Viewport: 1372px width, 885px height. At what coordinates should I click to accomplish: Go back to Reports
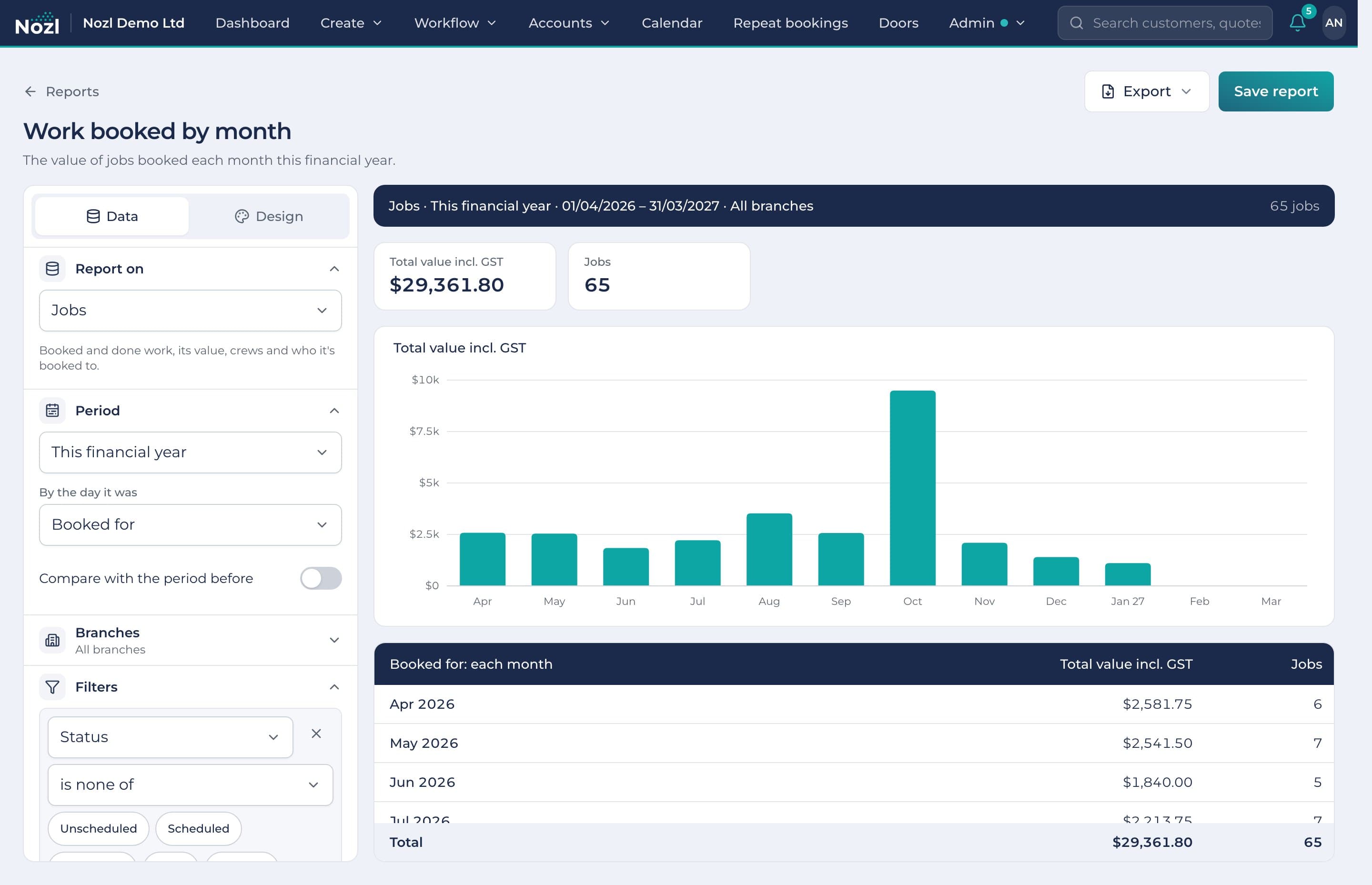point(61,91)
